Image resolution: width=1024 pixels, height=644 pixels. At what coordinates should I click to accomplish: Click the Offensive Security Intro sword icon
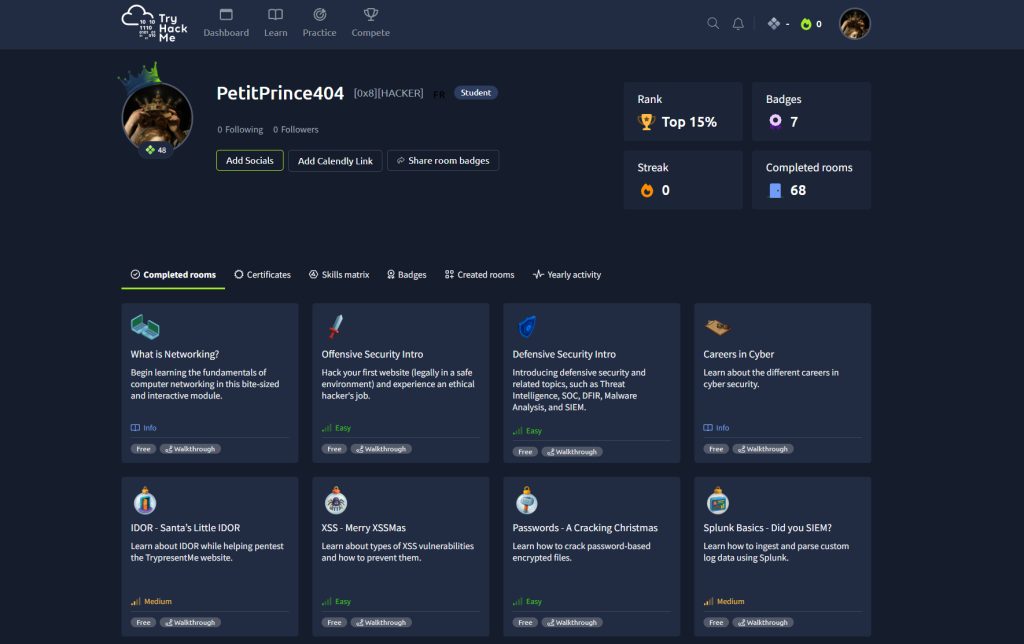pos(336,327)
